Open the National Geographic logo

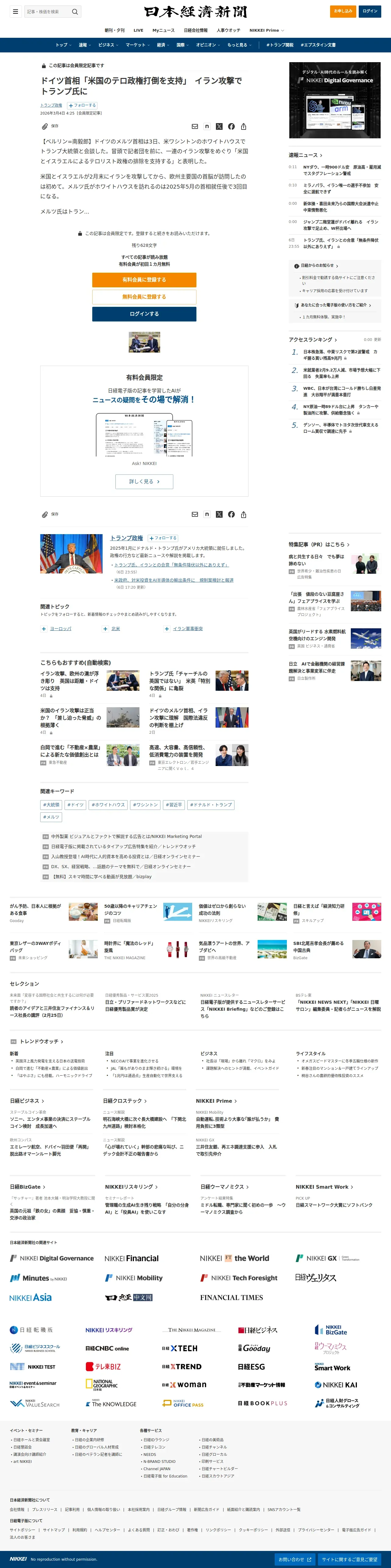point(101,1385)
